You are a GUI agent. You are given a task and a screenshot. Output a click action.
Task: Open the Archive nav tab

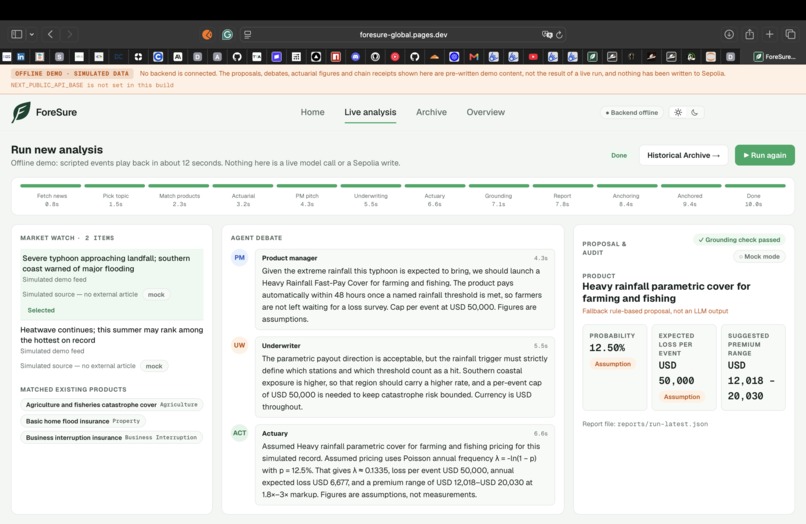pyautogui.click(x=431, y=112)
